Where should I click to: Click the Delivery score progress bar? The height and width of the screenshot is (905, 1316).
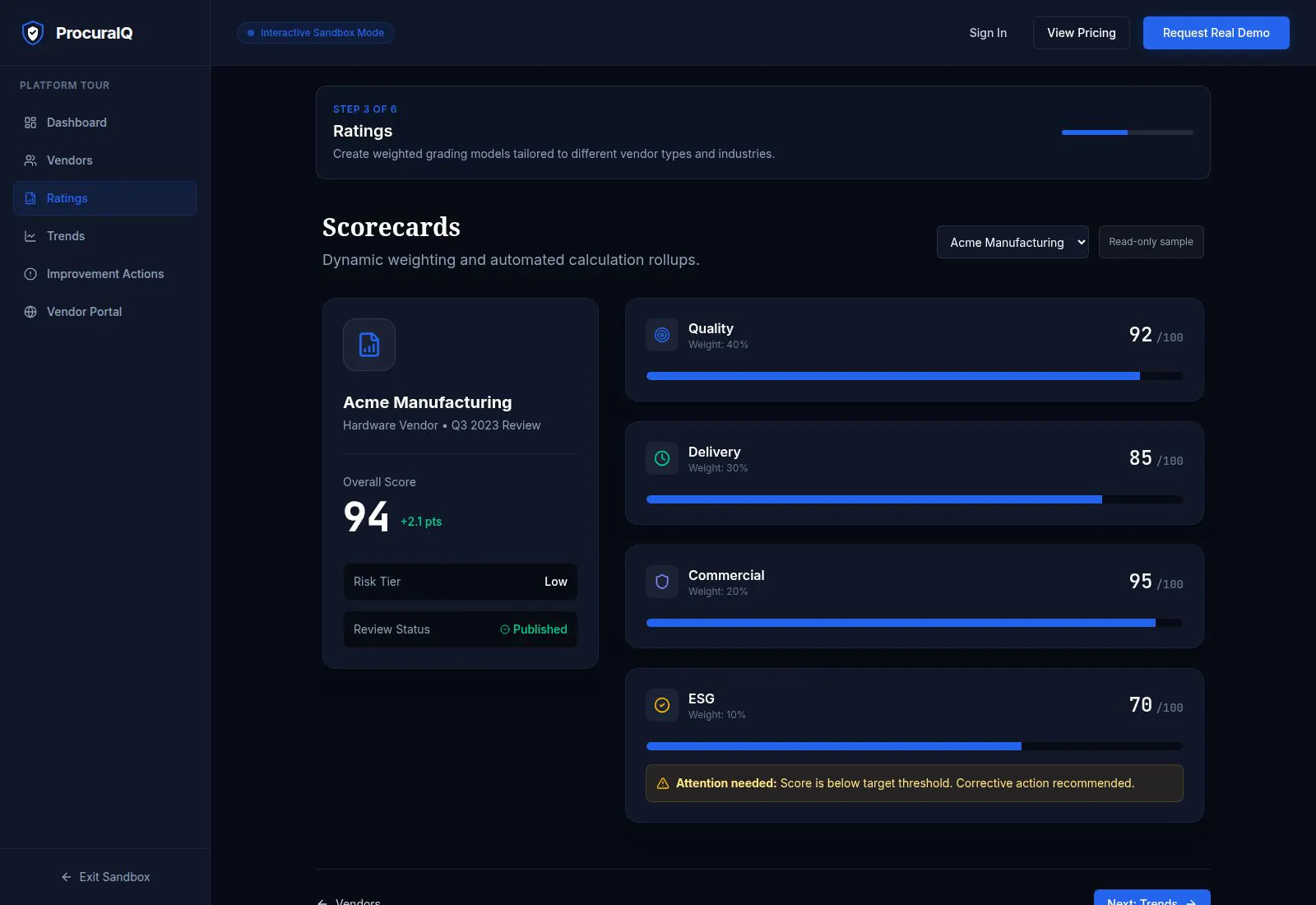coord(915,499)
